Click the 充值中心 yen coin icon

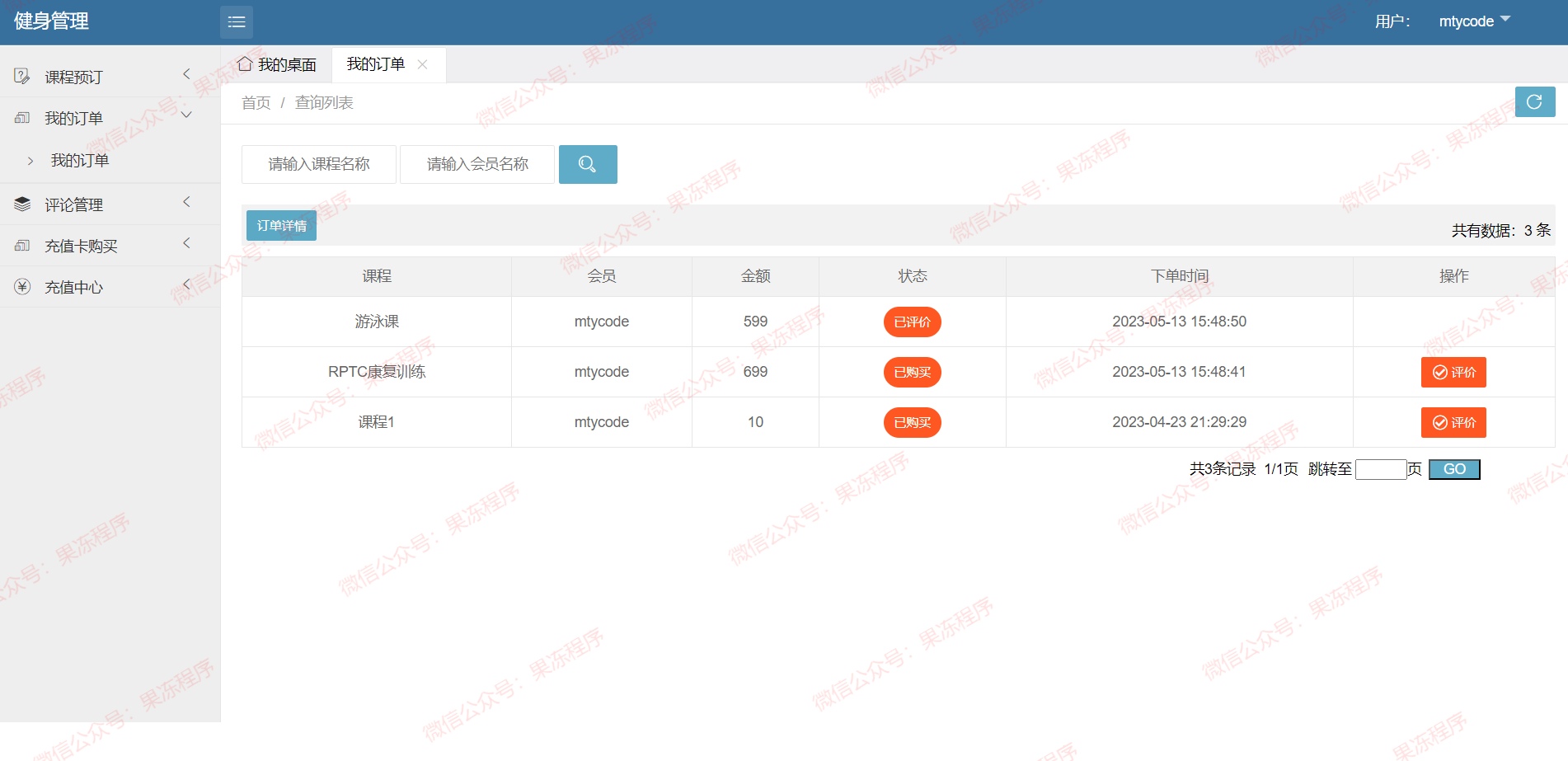[x=22, y=287]
